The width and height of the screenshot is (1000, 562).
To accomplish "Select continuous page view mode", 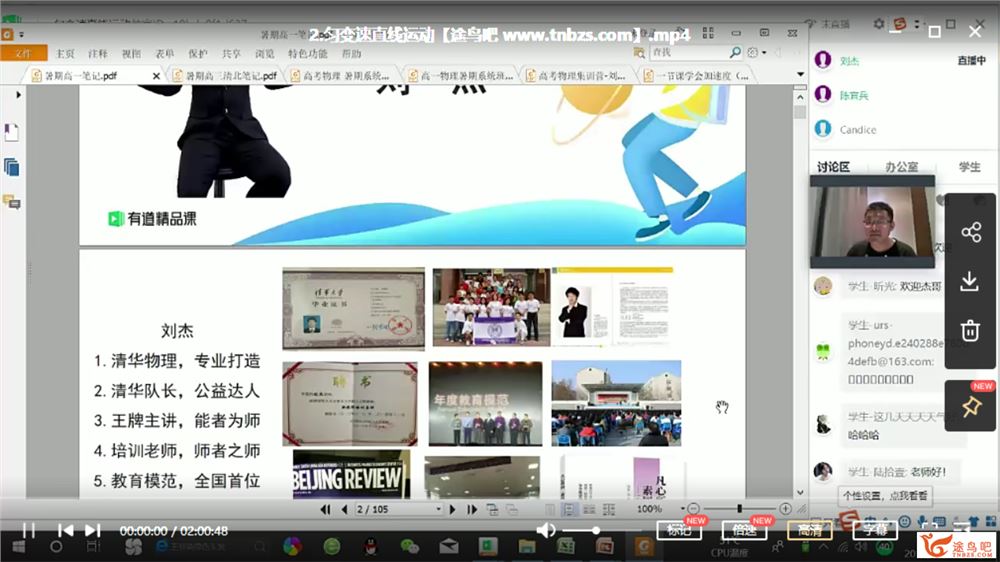I will pyautogui.click(x=569, y=509).
